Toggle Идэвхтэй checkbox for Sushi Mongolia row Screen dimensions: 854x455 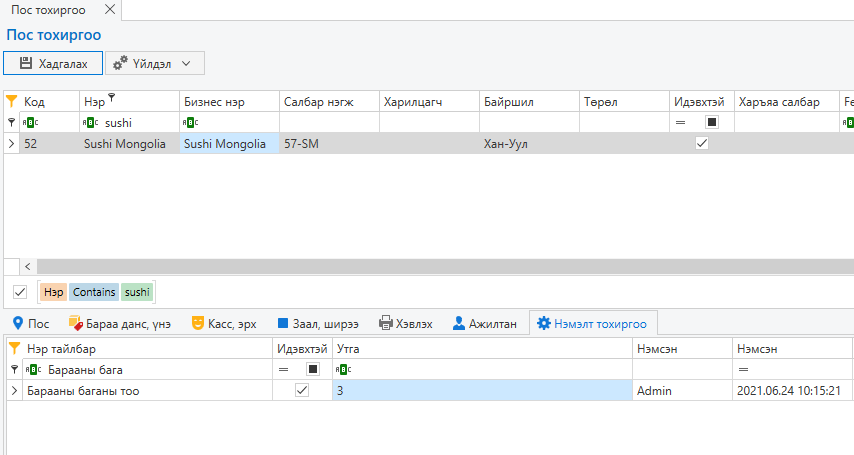pos(702,143)
